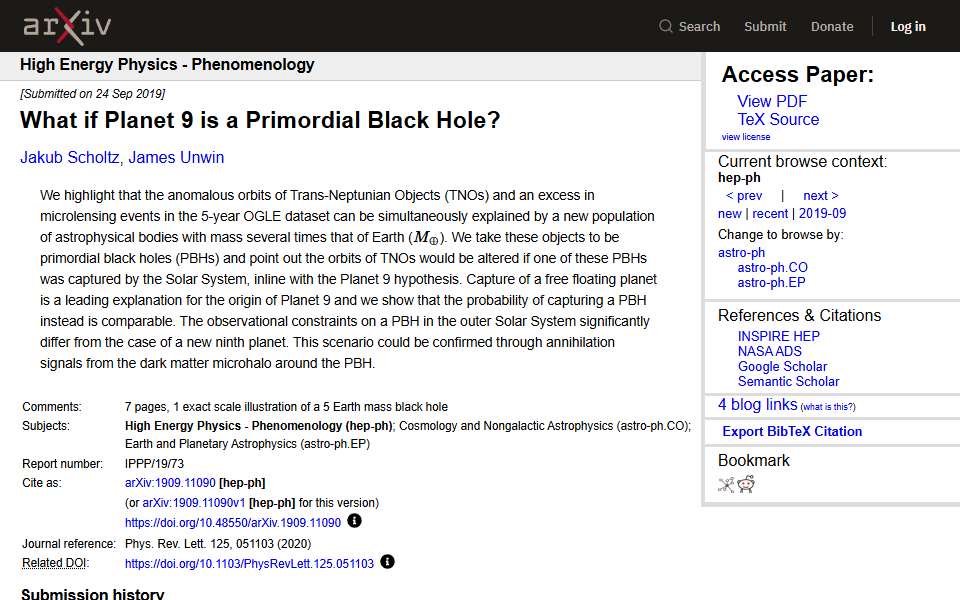960x600 pixels.
Task: Click info icon beside PhysRevLett DOI
Action: click(387, 561)
